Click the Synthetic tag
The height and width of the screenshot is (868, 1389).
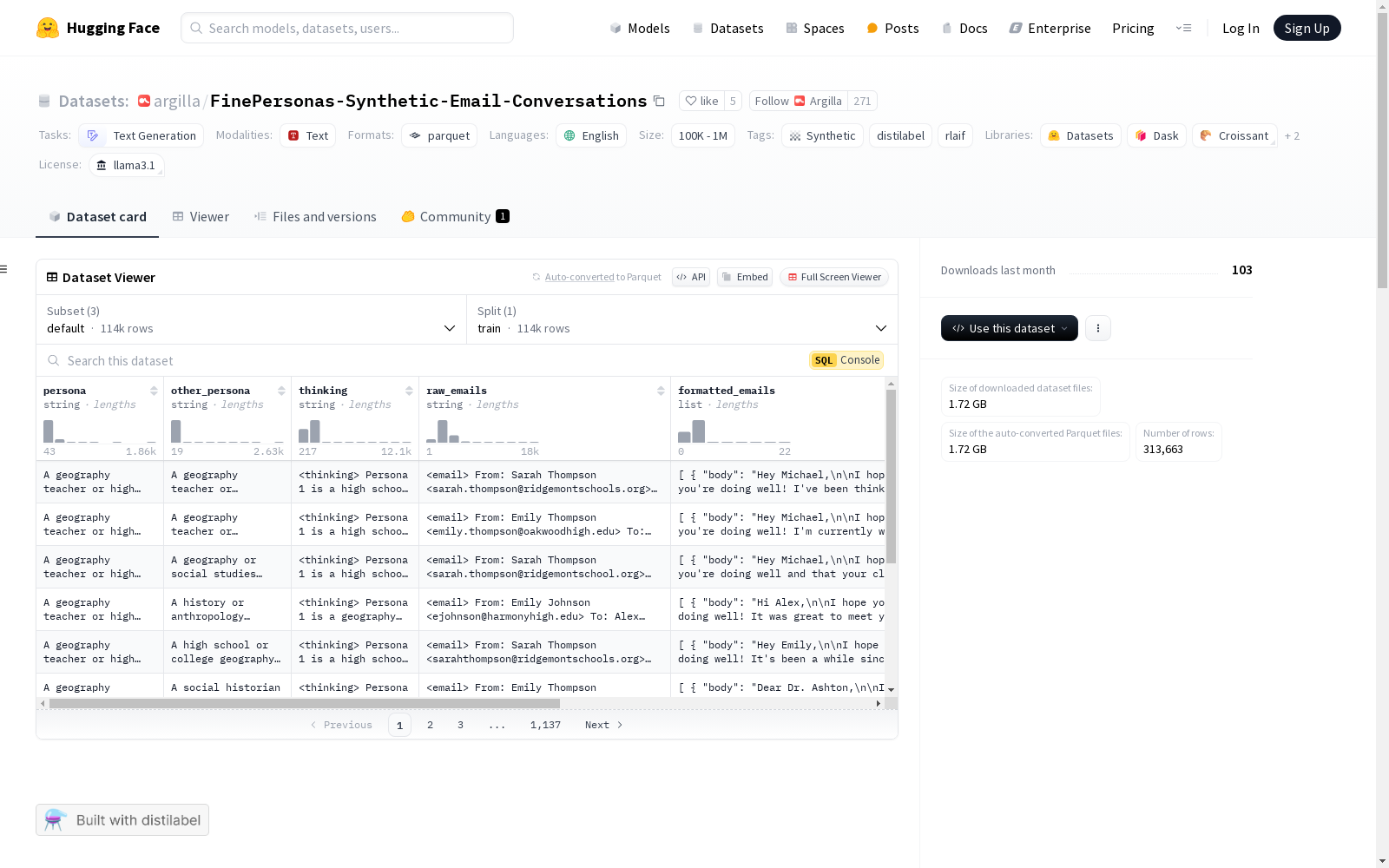click(x=822, y=135)
